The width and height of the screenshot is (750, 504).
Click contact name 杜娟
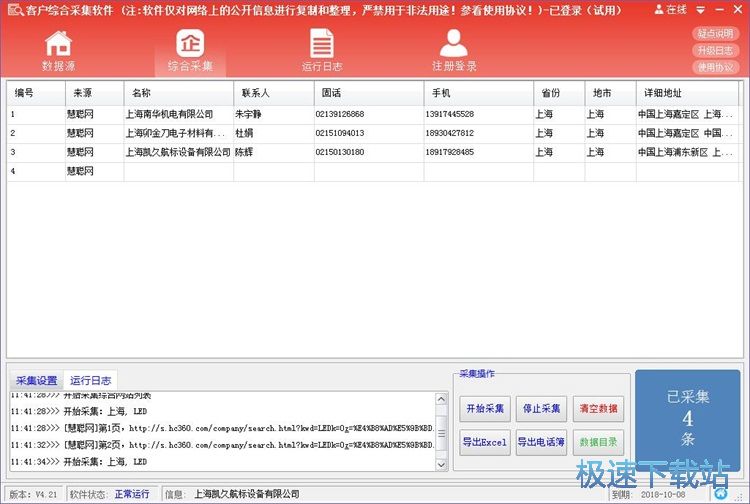tap(244, 133)
